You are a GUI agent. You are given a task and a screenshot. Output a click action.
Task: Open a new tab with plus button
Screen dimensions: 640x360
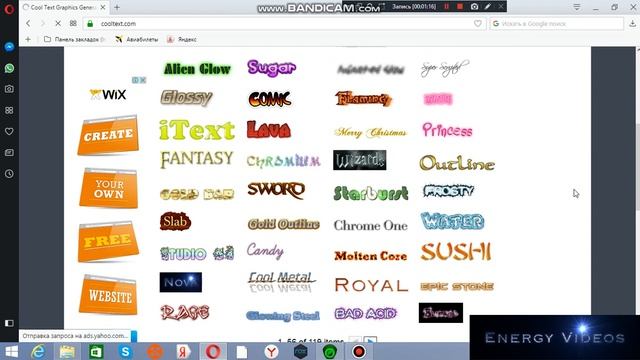tap(117, 7)
